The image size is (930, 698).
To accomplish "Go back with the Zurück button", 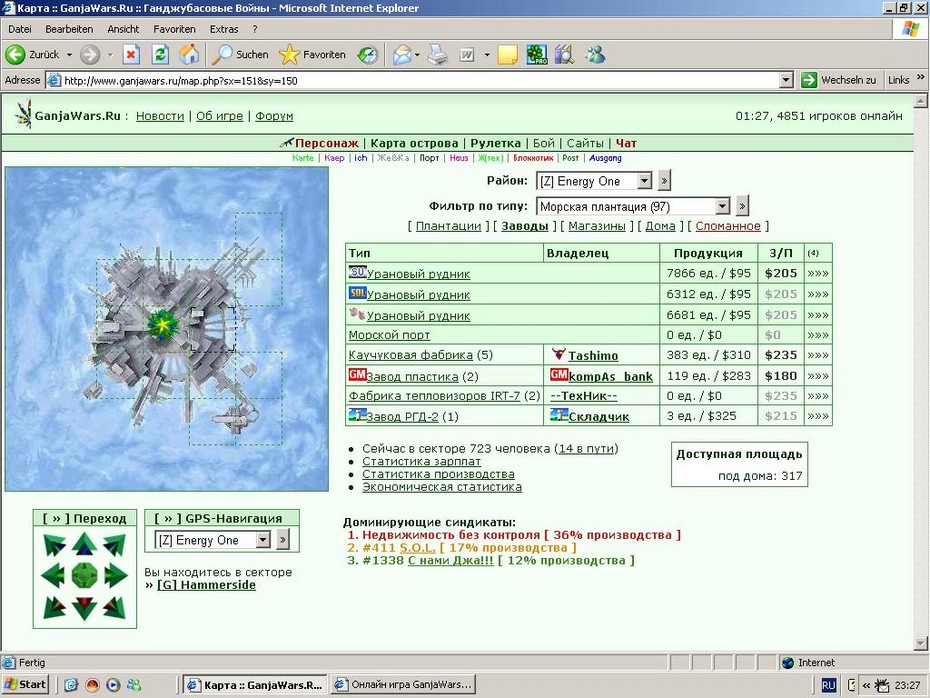I will [33, 55].
